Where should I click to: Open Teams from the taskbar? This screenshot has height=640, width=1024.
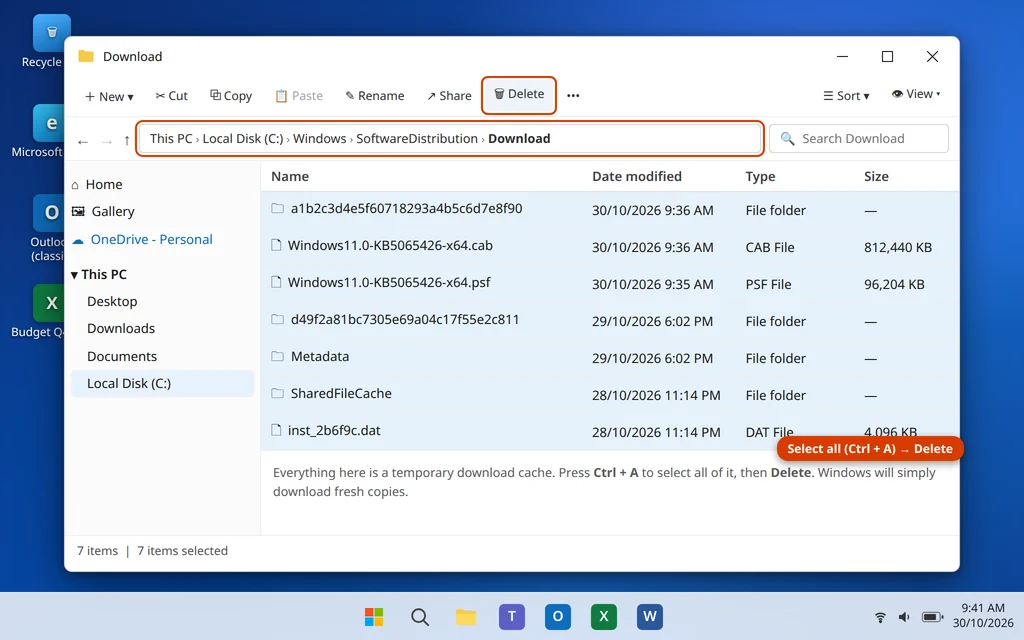coord(512,616)
